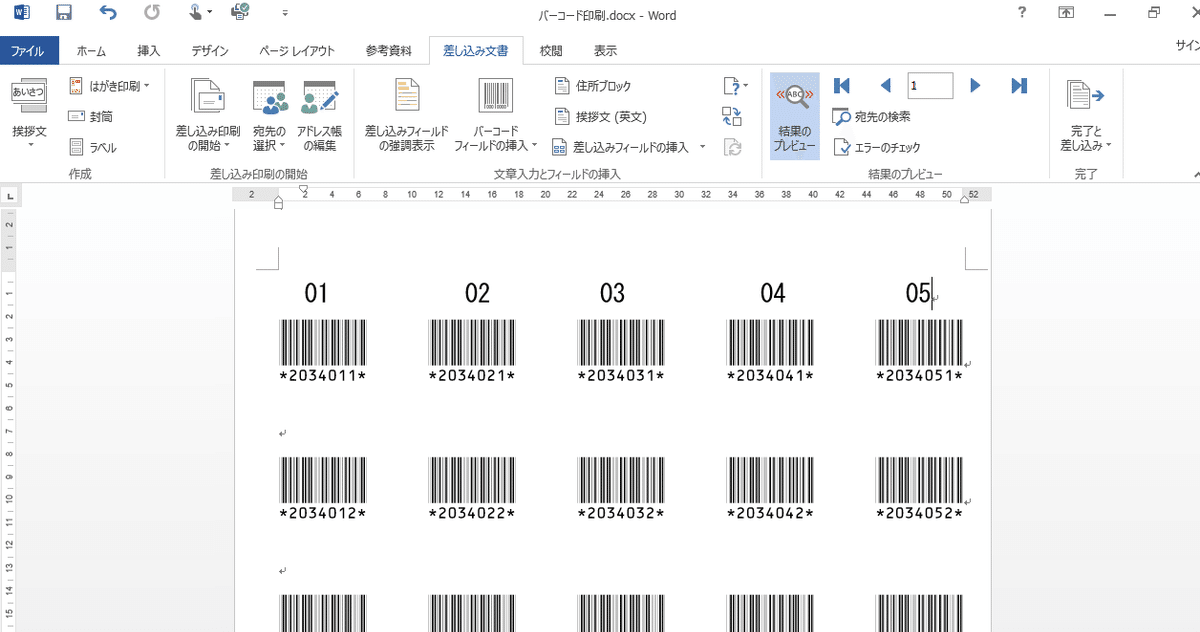Screen dimensions: 1200x632
Task: Open the Rules dropdown icon
Action: pyautogui.click(x=734, y=86)
